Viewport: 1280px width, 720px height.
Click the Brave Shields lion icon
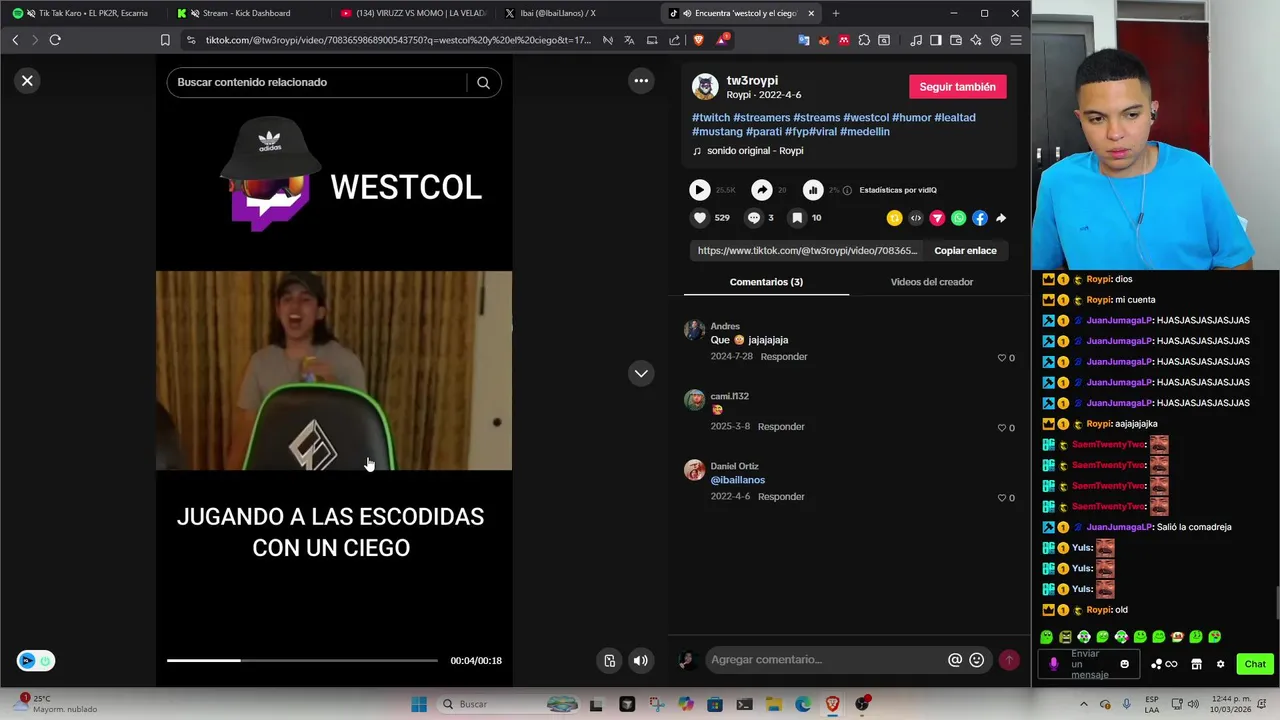698,40
